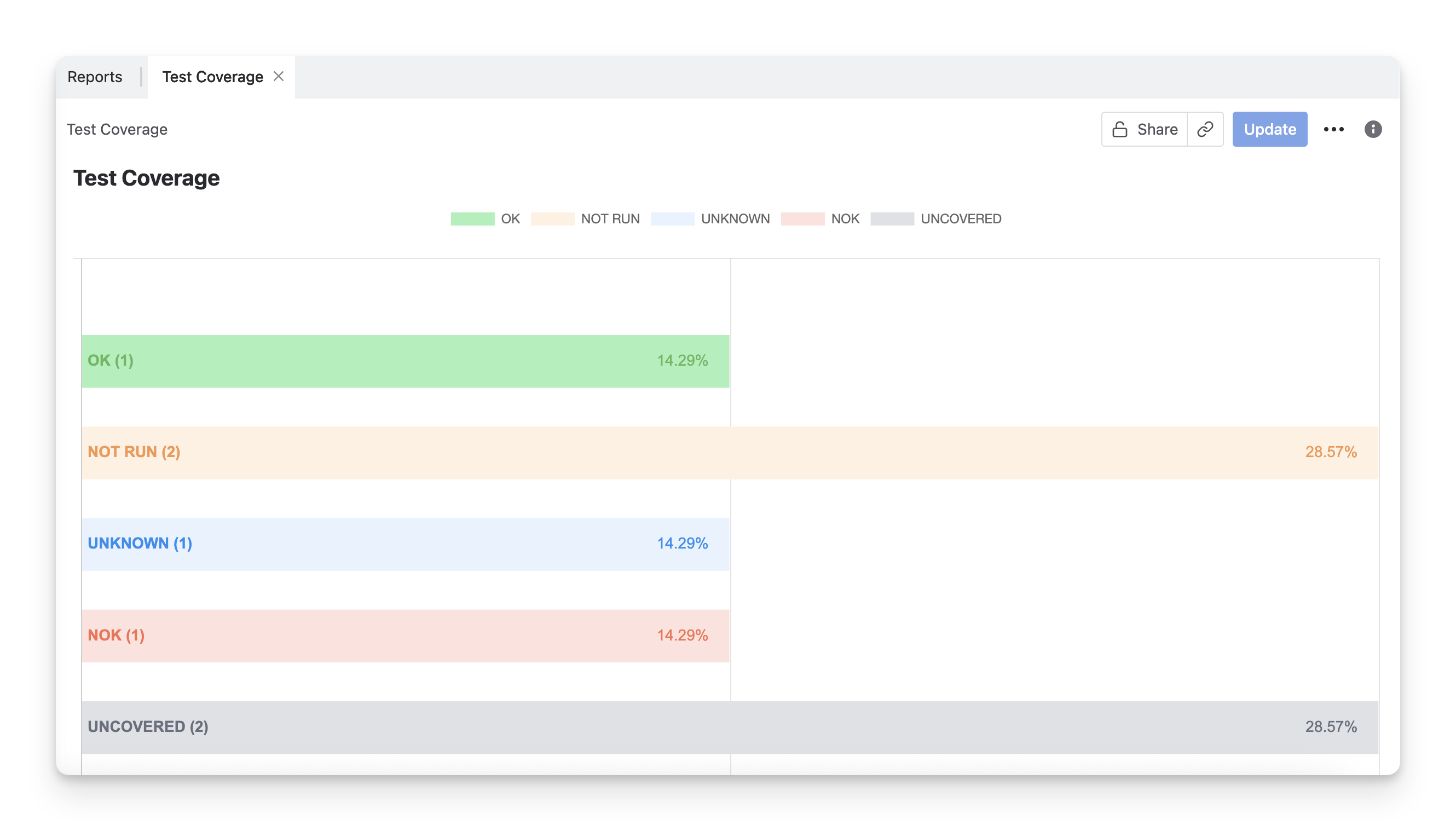Click the Share button

pyautogui.click(x=1145, y=130)
